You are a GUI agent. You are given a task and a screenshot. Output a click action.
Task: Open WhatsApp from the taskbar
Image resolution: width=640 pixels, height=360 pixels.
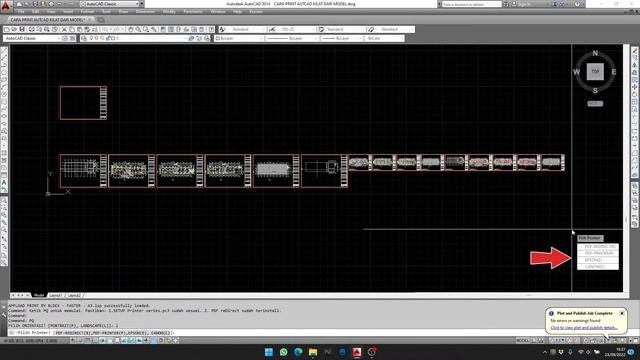[284, 352]
